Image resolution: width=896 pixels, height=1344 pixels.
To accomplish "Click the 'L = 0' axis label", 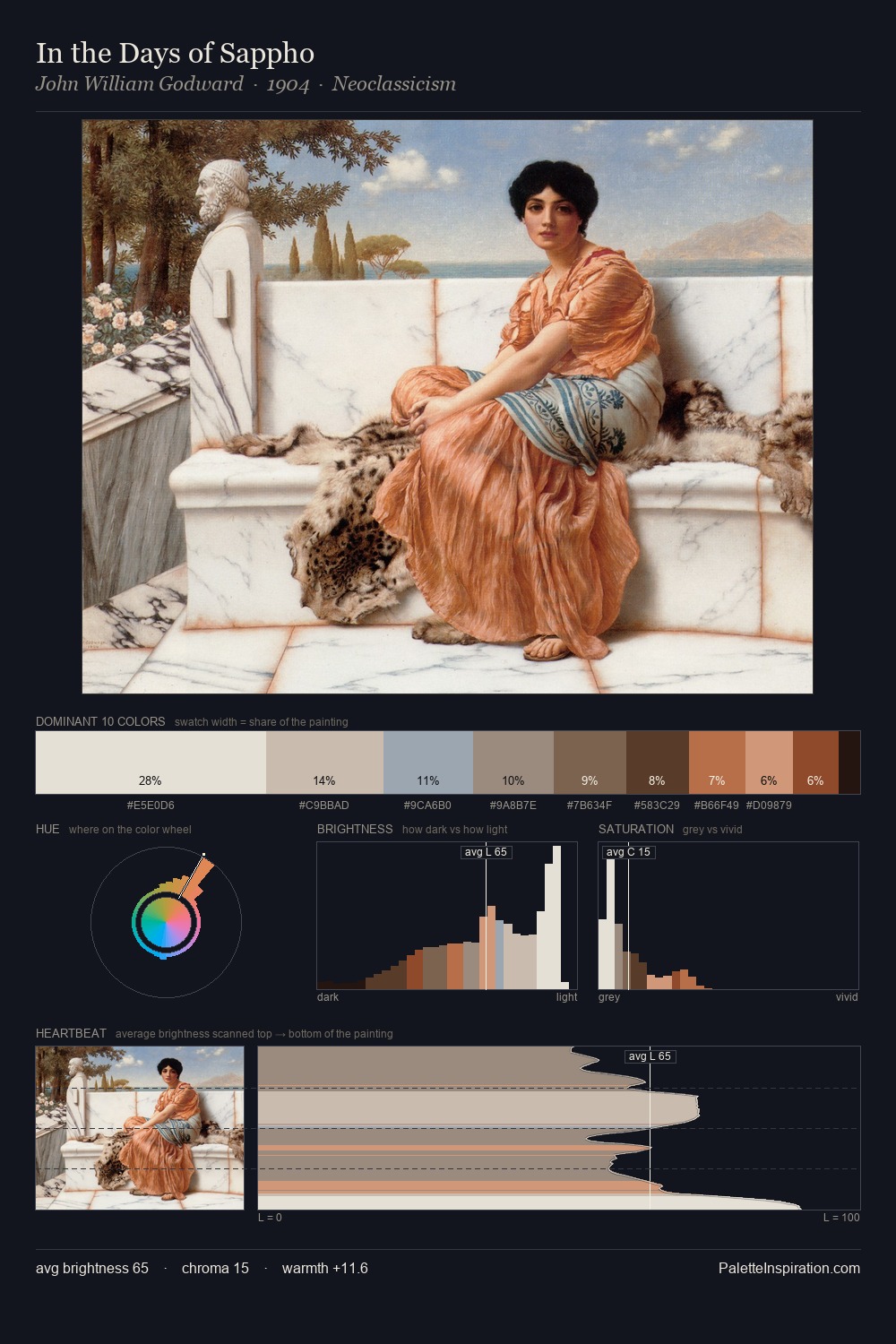I will pos(270,1218).
